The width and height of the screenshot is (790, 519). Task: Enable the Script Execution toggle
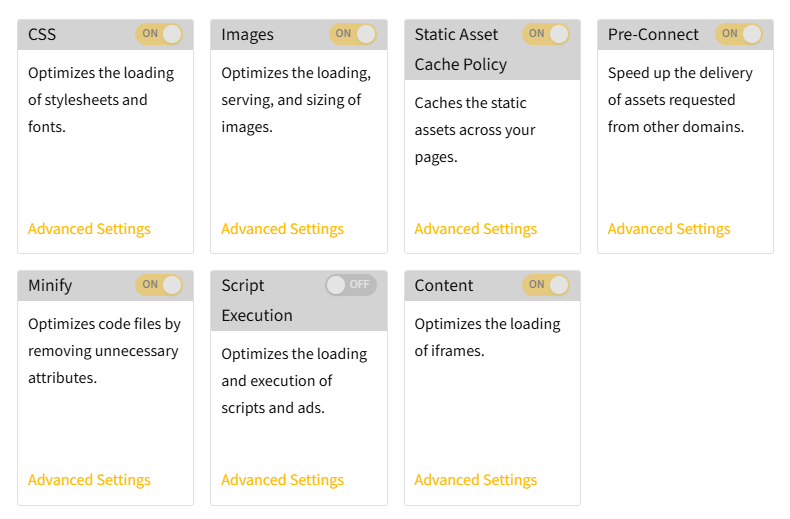[x=351, y=285]
